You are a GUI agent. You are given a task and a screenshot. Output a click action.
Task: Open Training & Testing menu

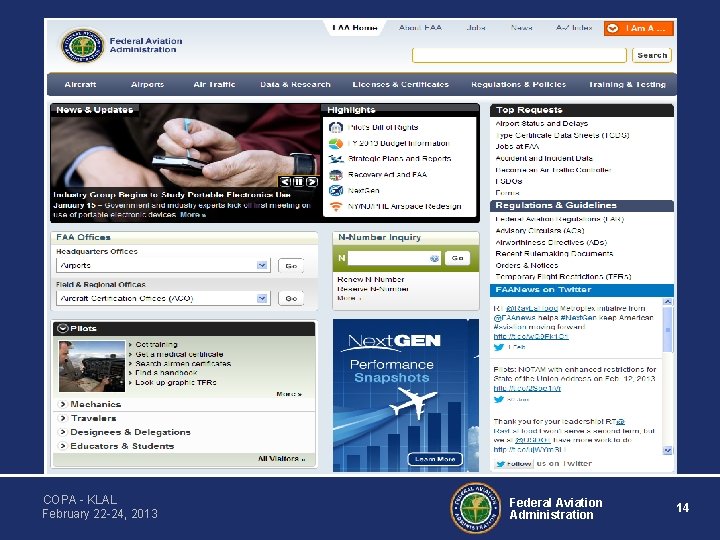click(x=627, y=84)
